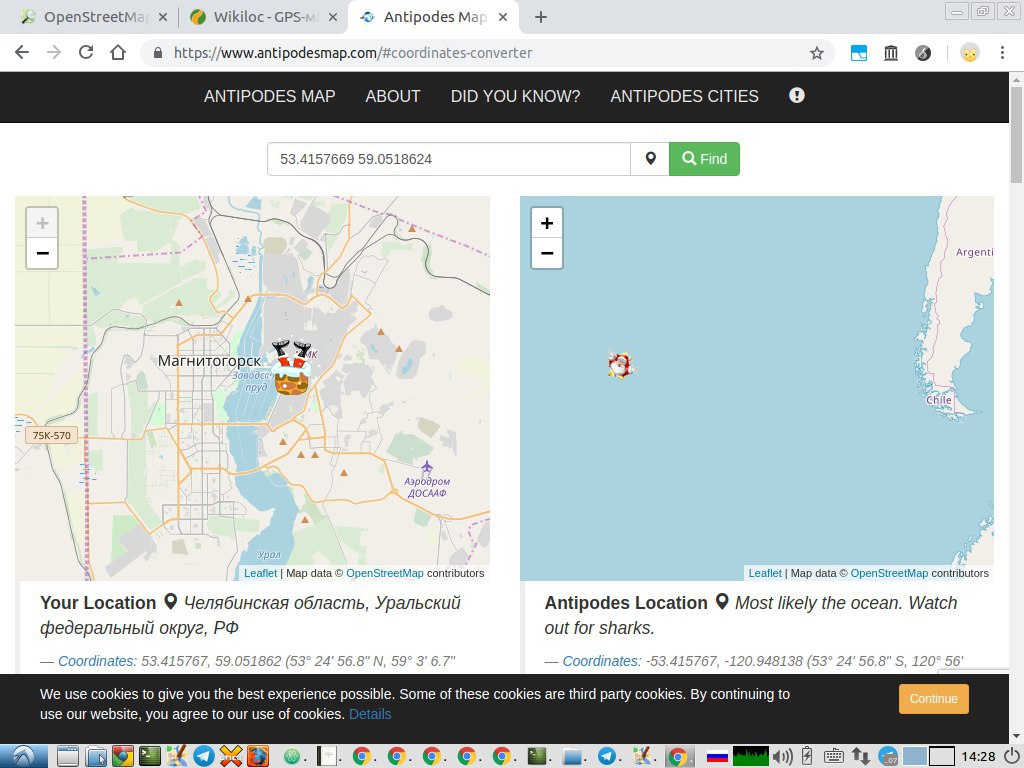The height and width of the screenshot is (768, 1024).
Task: Open Leaflet link on the left map
Action: click(260, 573)
